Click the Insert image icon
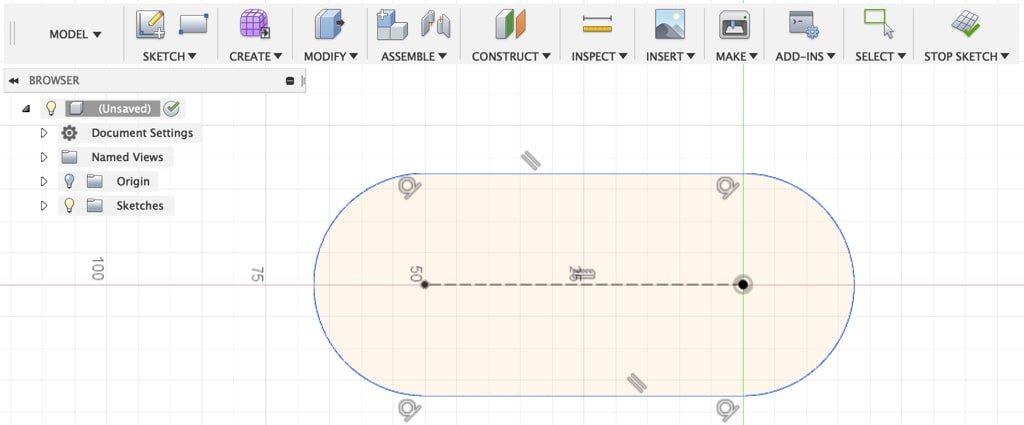 [x=669, y=24]
